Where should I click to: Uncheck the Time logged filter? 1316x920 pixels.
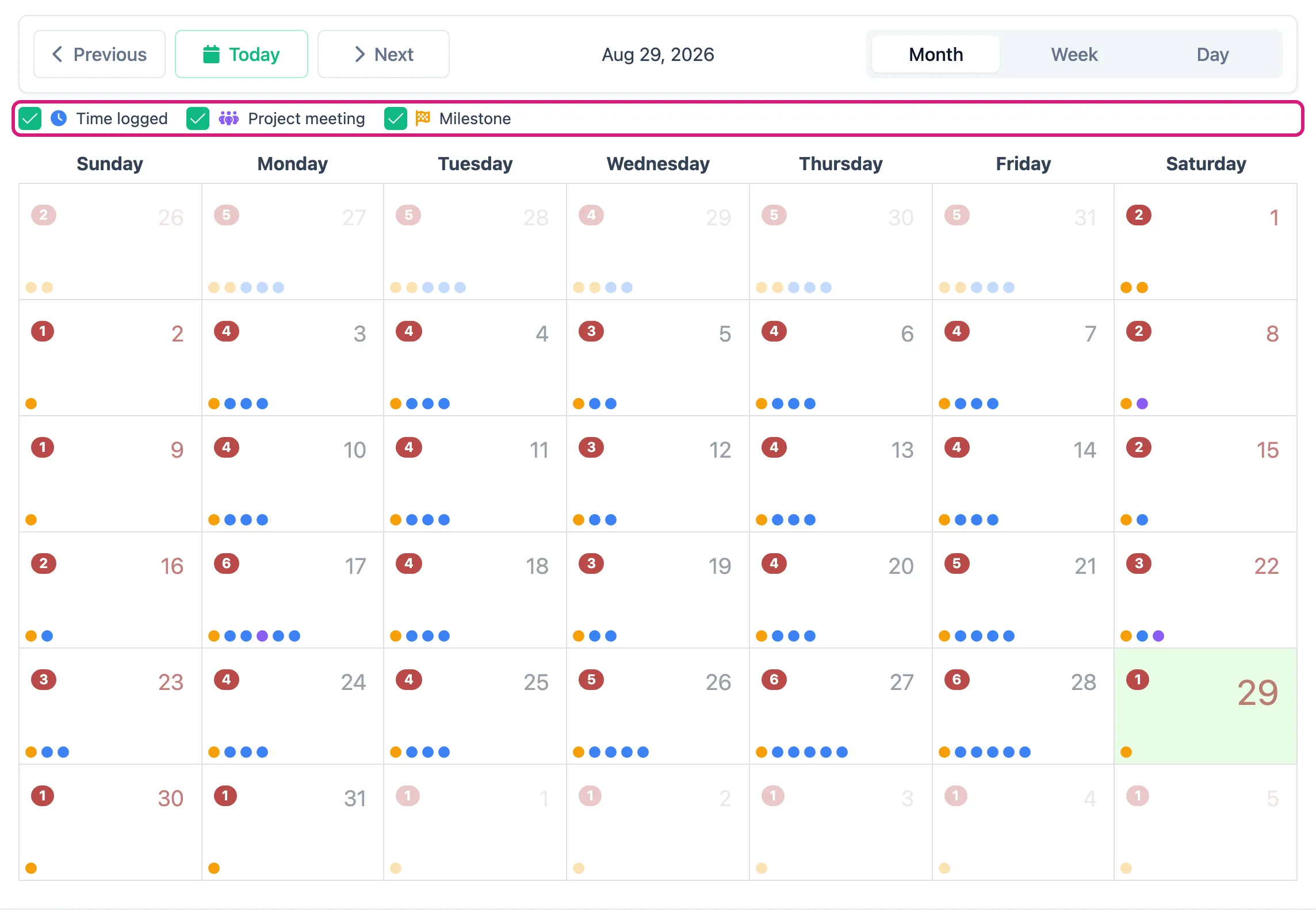pyautogui.click(x=30, y=118)
